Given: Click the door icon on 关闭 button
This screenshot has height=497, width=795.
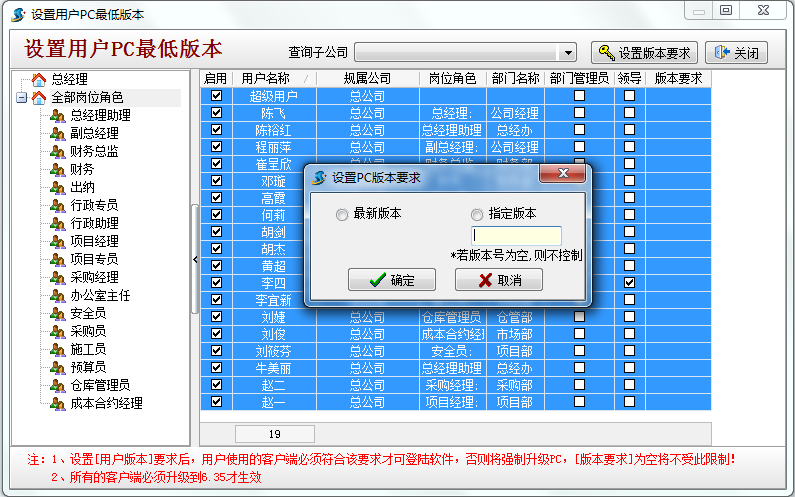Looking at the screenshot, I should coord(720,53).
